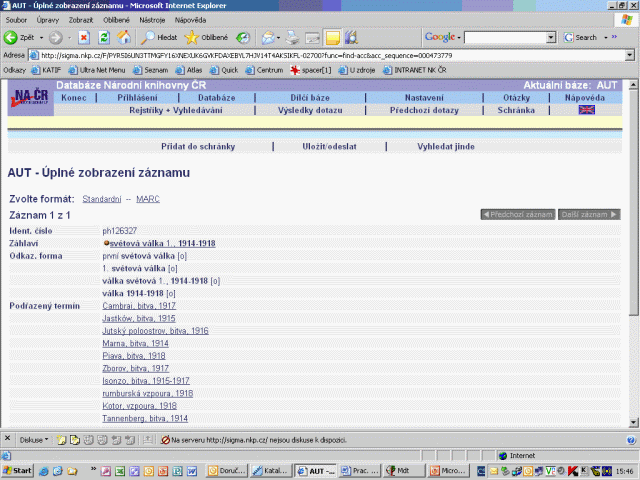Click Uložit/odeslat
640x480 pixels.
coord(329,147)
